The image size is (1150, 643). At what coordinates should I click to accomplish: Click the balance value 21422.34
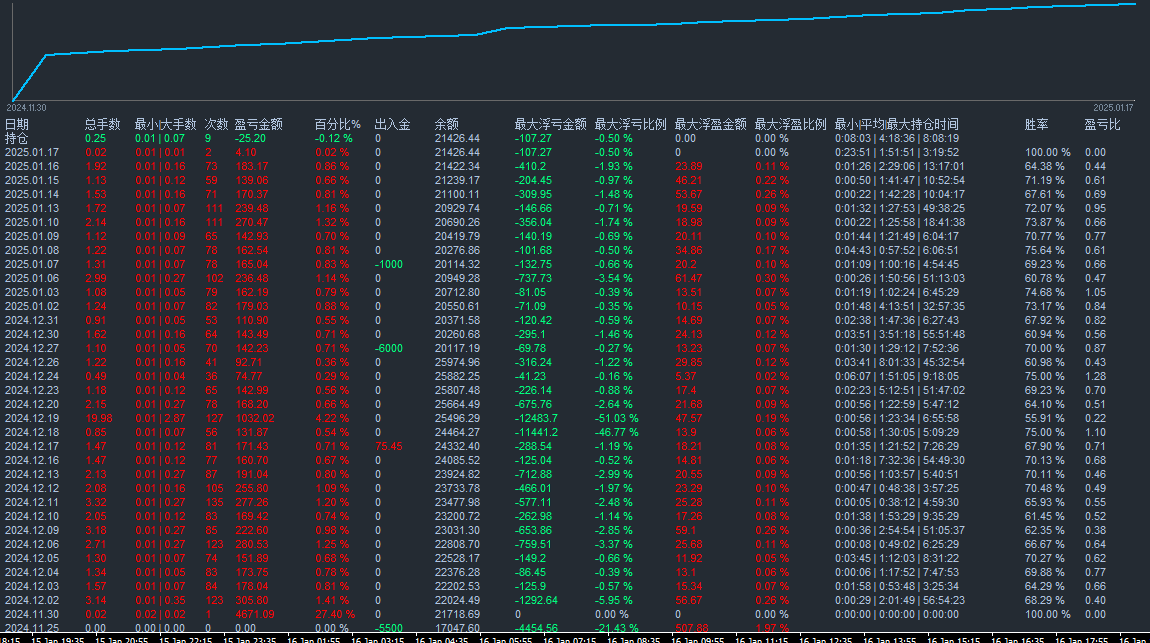click(458, 166)
